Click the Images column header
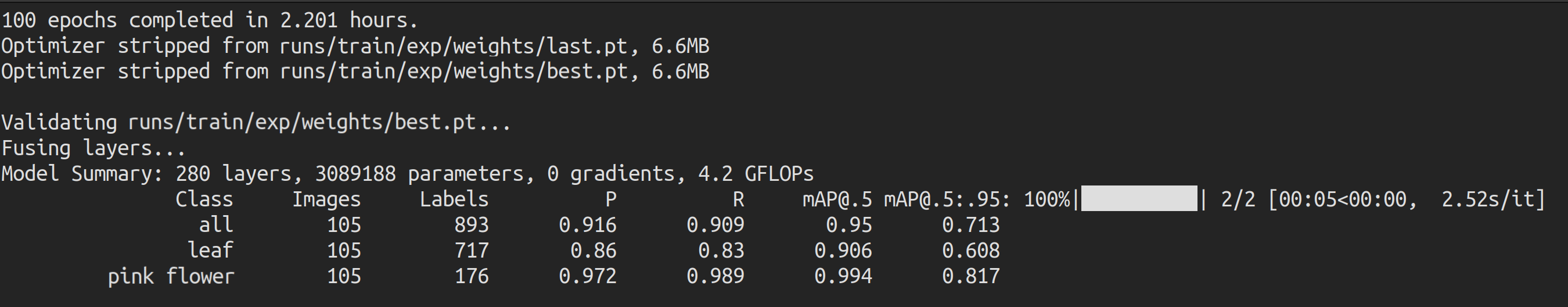 coord(327,200)
